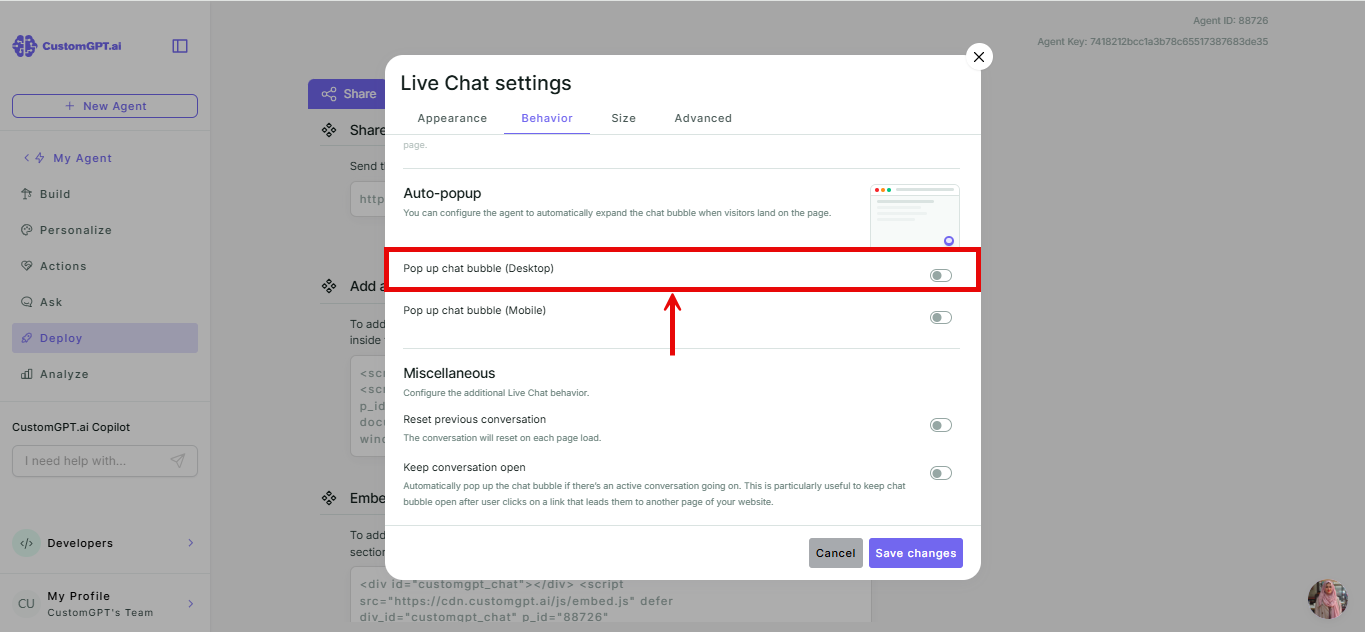Enable Pop up chat bubble (Desktop)
1365x632 pixels.
click(941, 275)
